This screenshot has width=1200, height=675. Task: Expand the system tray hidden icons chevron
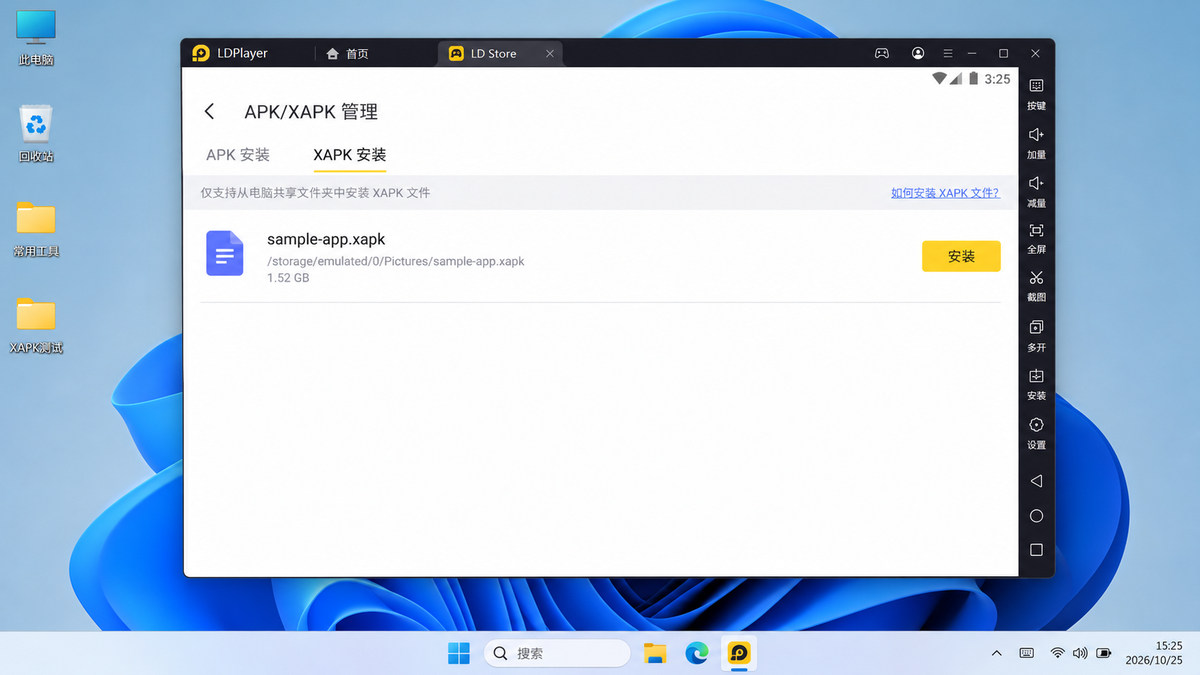click(996, 653)
